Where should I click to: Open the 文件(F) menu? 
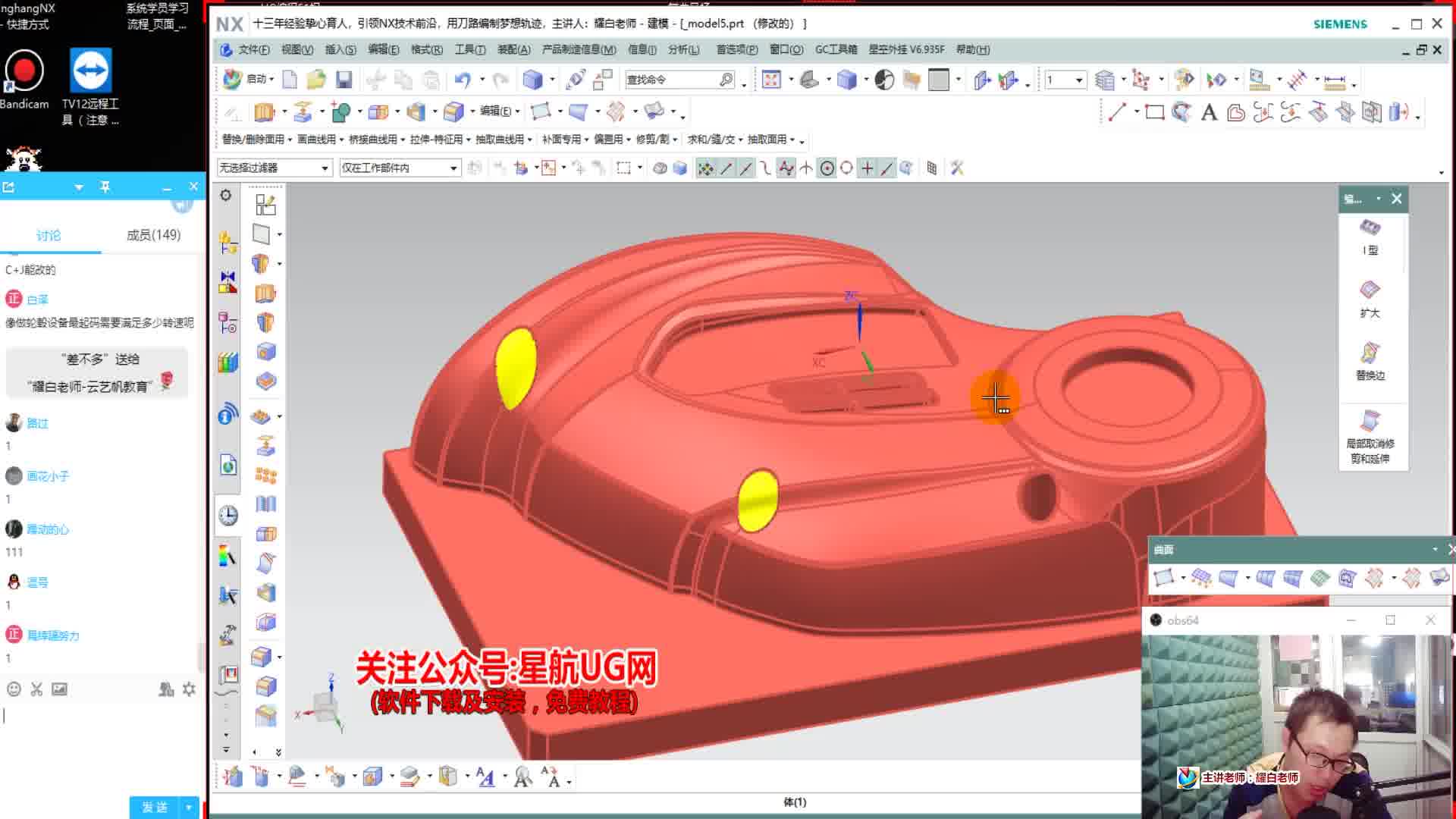[253, 49]
